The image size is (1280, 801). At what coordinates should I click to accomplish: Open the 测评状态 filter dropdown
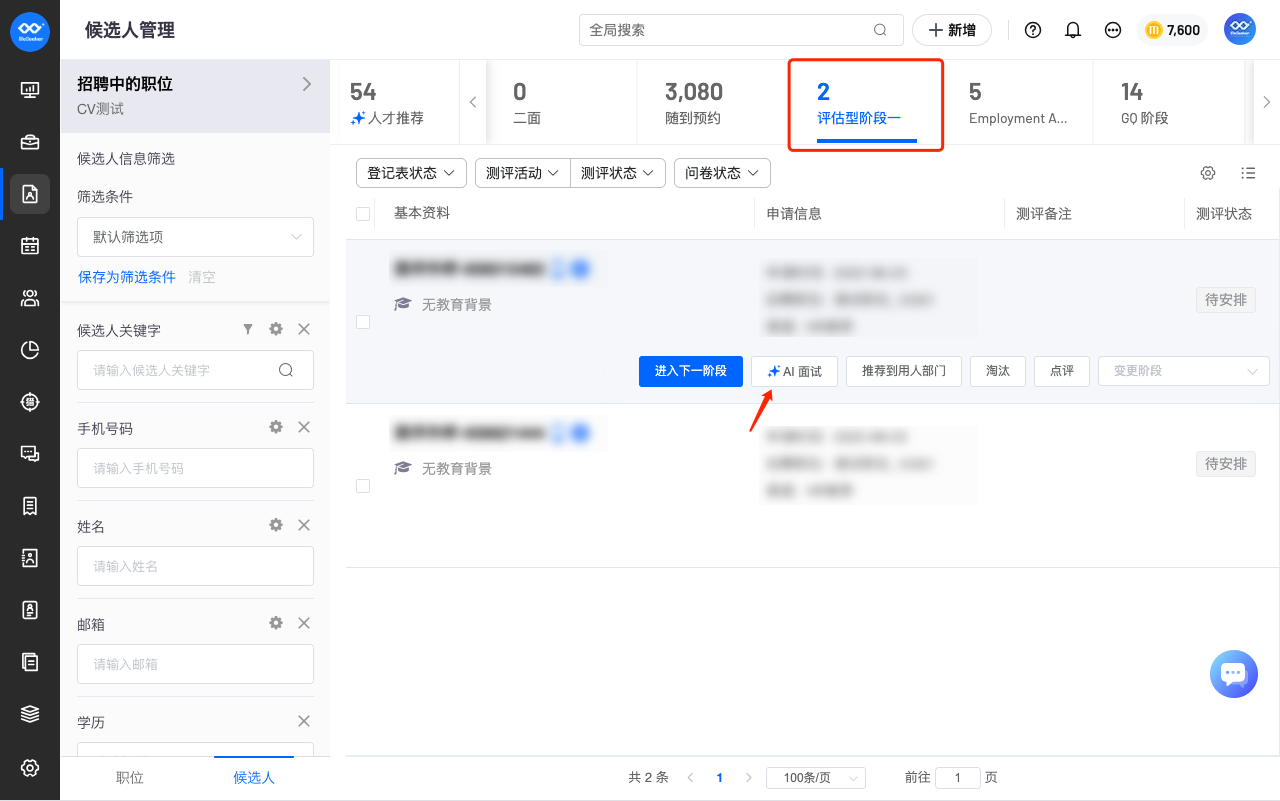pyautogui.click(x=618, y=173)
